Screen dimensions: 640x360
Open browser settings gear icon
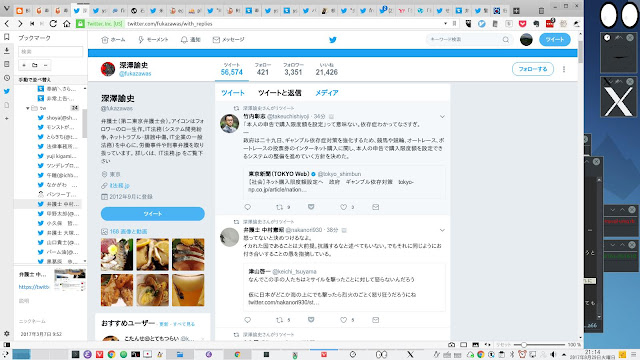pyautogui.click(x=7, y=333)
